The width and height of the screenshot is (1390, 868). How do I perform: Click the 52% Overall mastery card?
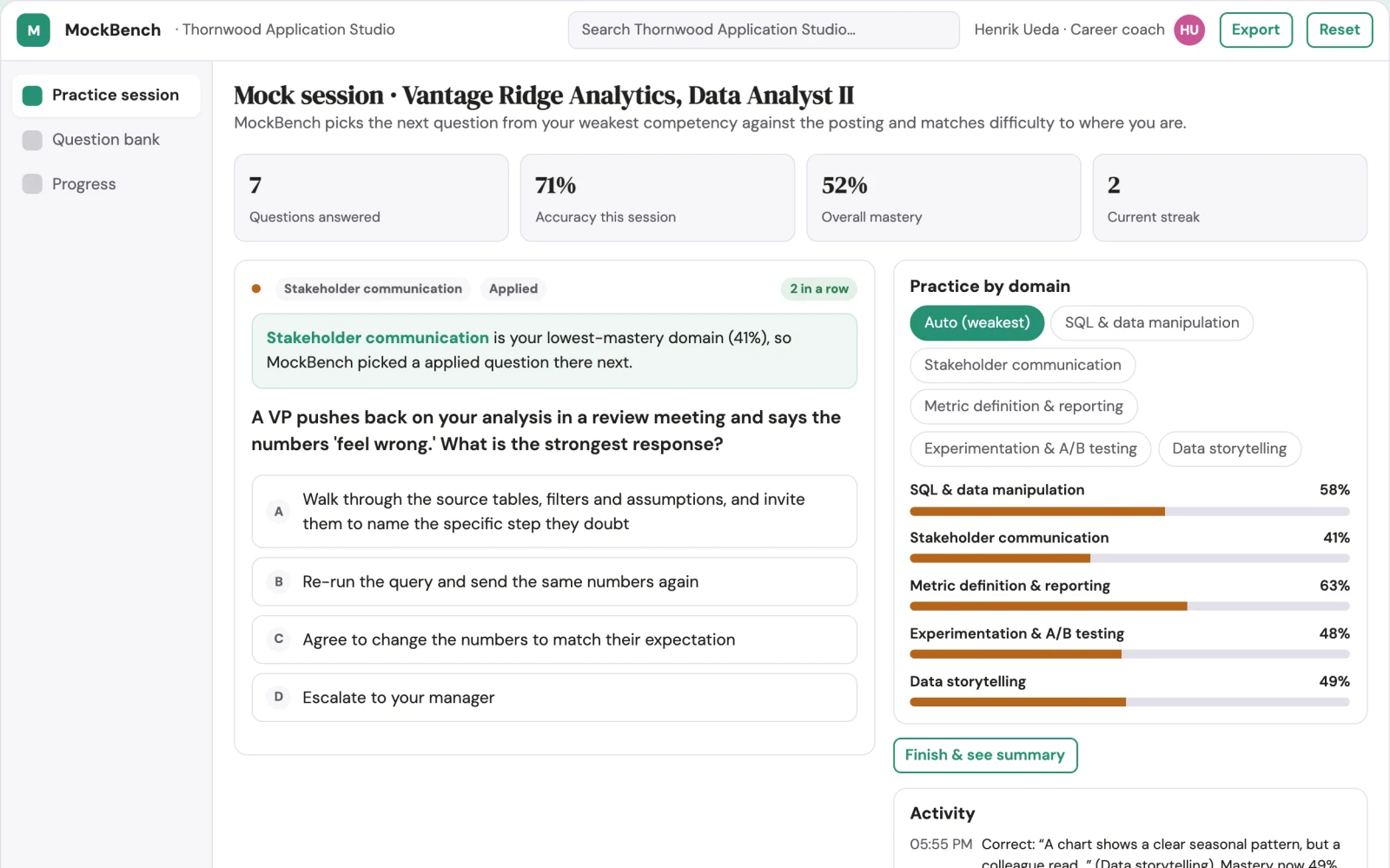click(x=943, y=198)
